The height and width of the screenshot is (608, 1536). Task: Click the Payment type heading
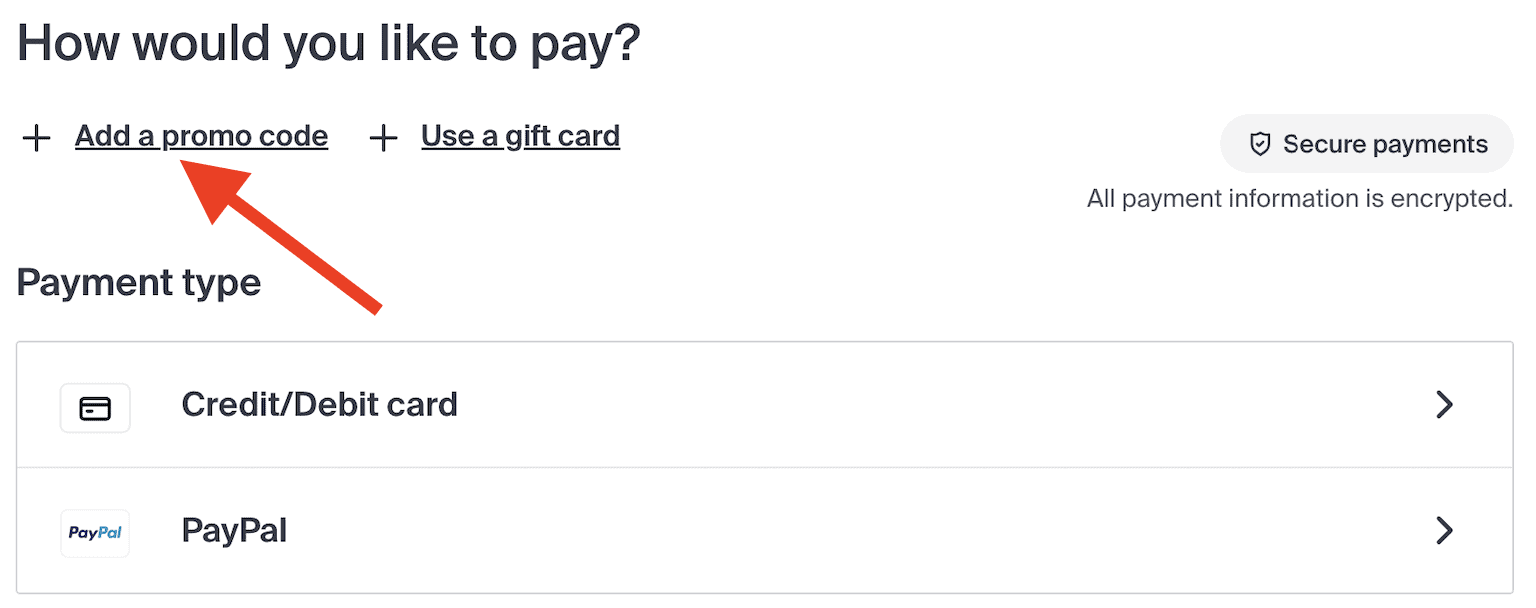139,283
